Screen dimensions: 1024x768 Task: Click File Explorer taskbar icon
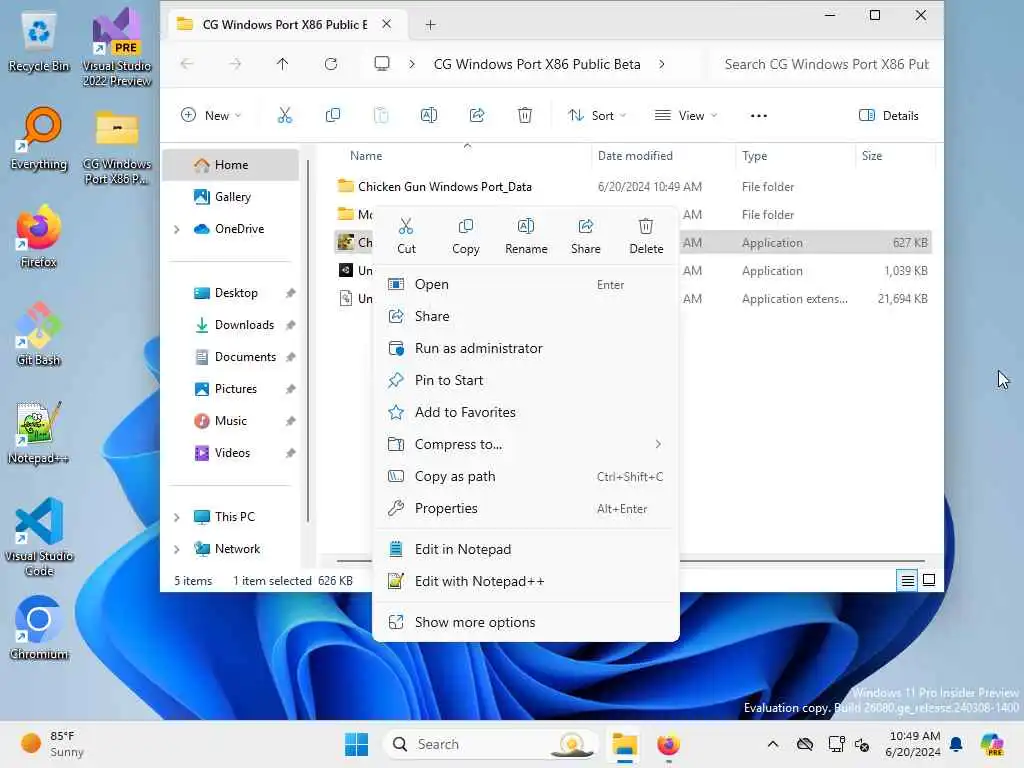click(624, 744)
